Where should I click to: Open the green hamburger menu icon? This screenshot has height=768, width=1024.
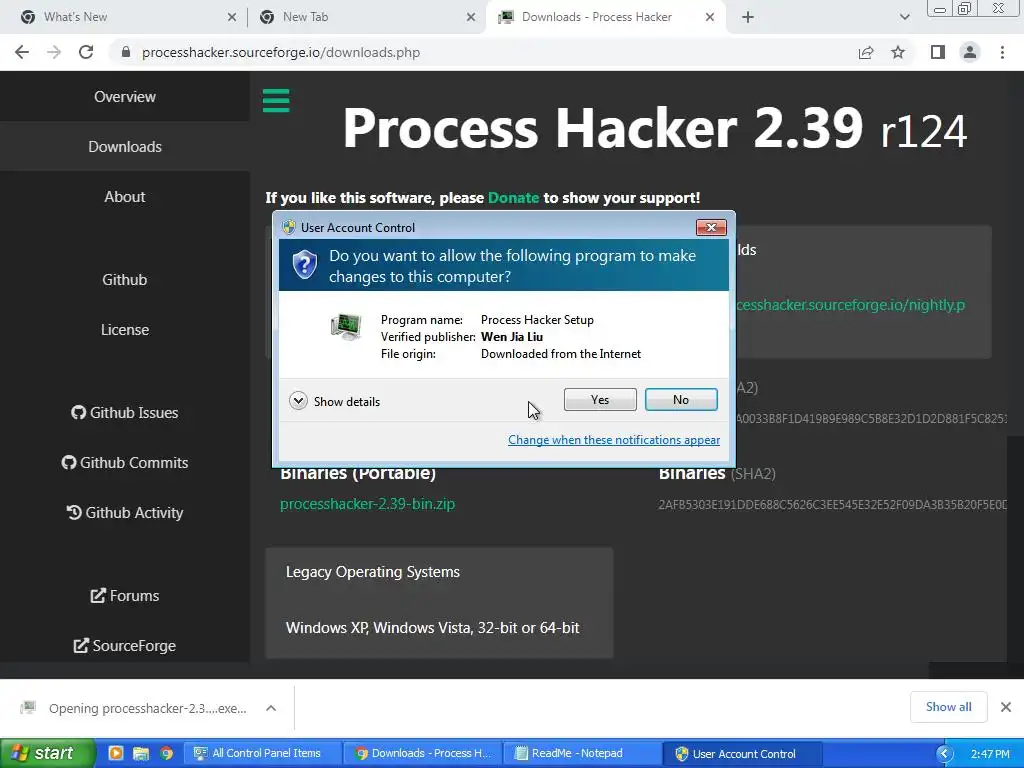(276, 101)
